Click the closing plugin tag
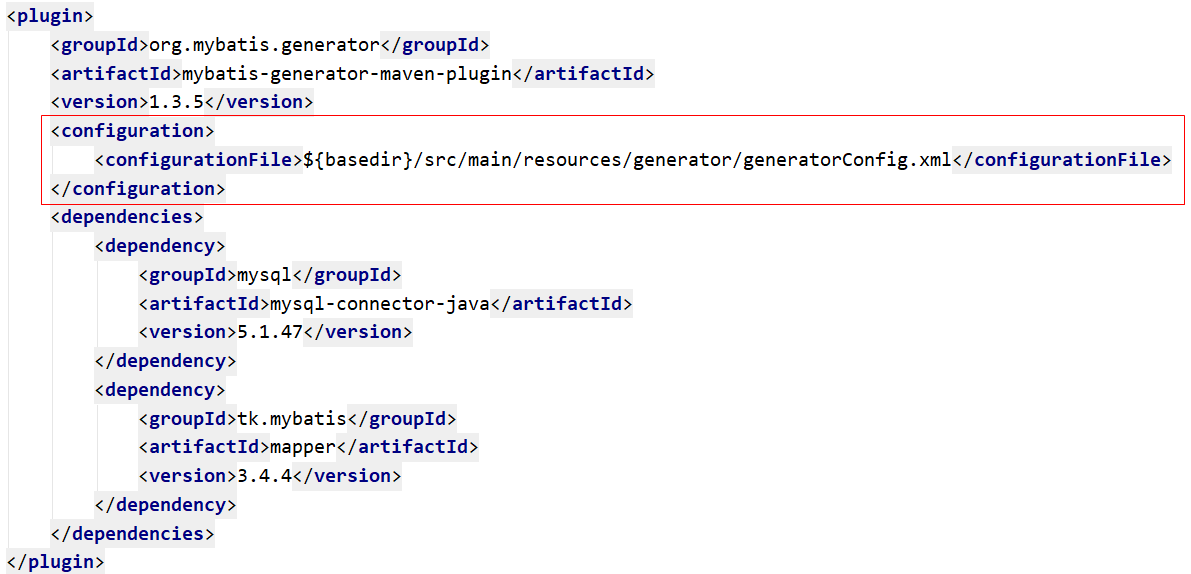 pos(55,563)
